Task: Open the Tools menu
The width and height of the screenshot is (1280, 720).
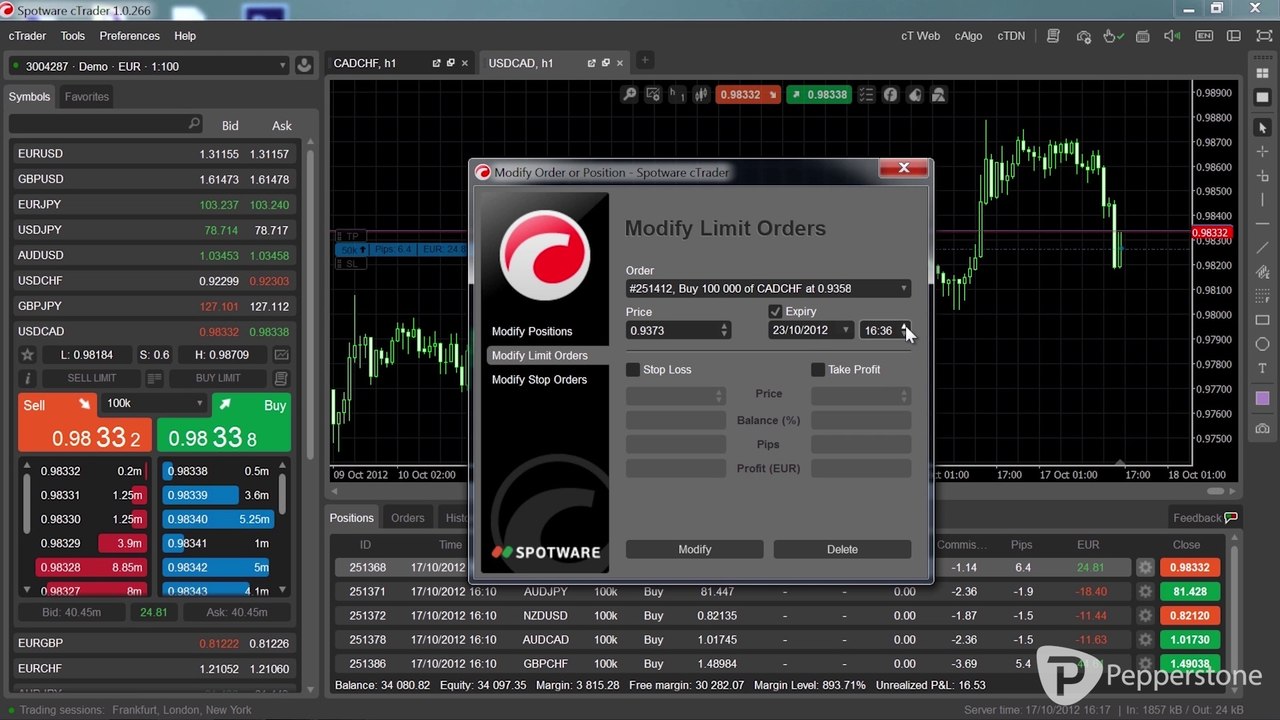Action: pos(73,36)
